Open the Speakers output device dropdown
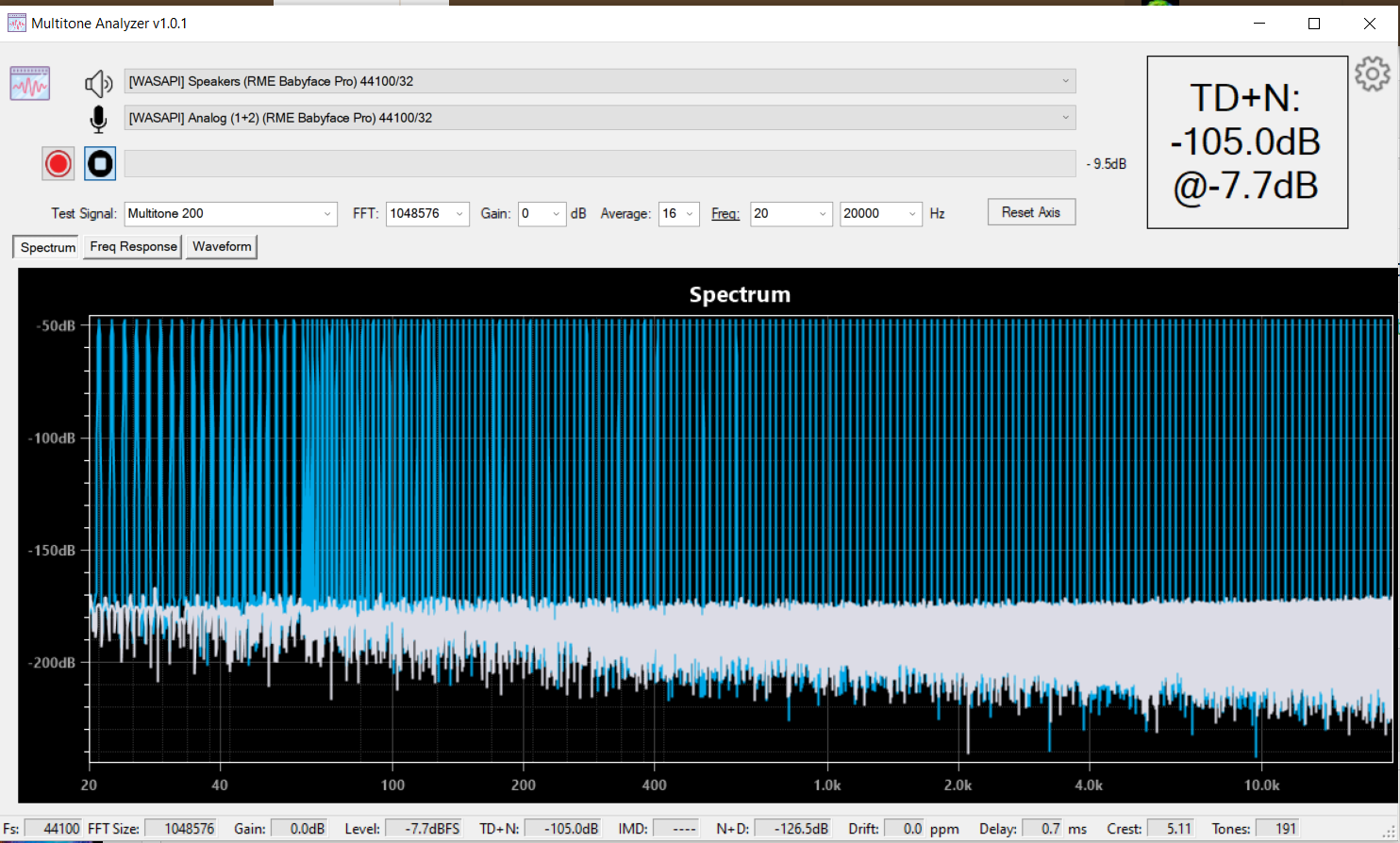 600,81
